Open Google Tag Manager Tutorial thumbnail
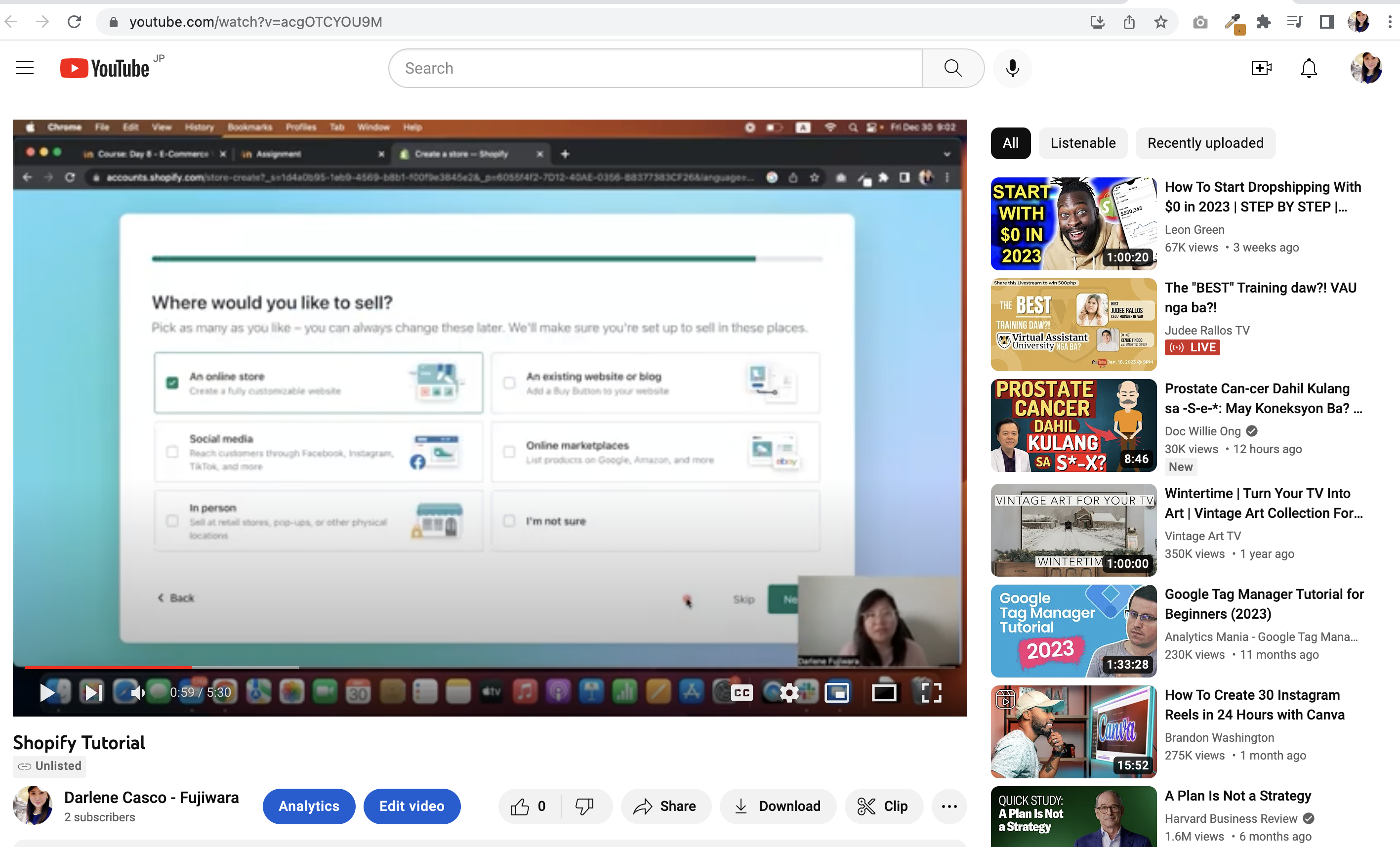 [1073, 631]
